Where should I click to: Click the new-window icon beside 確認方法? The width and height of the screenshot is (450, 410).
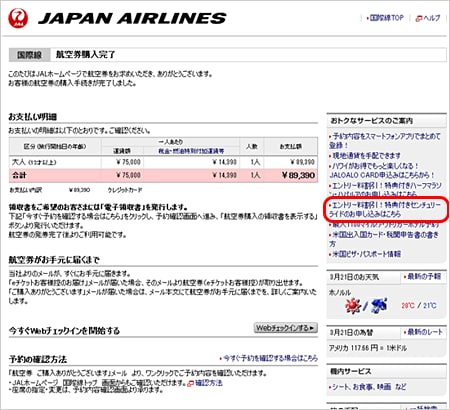coord(191,383)
